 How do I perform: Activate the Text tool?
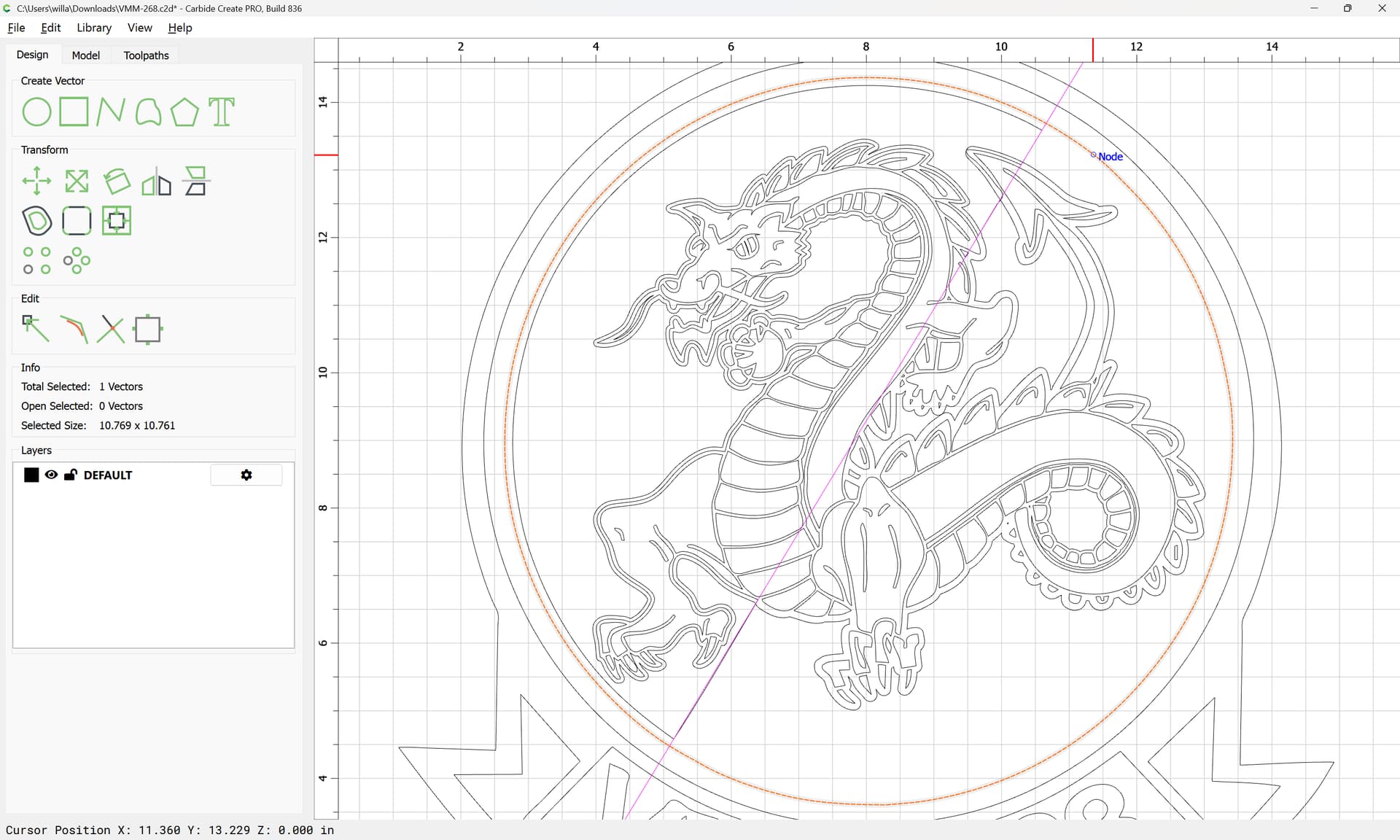(222, 112)
